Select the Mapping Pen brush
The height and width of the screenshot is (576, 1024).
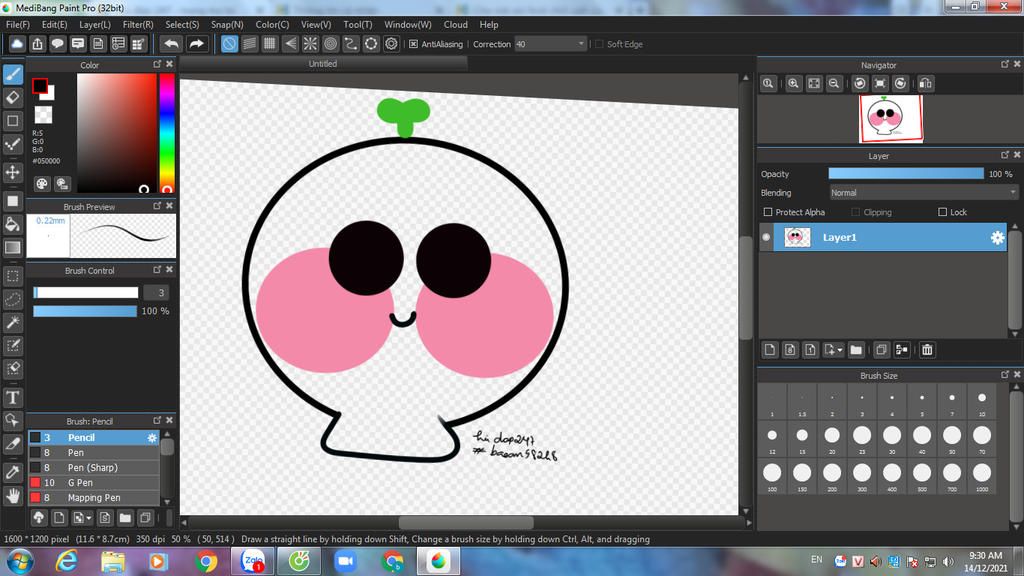pyautogui.click(x=93, y=498)
